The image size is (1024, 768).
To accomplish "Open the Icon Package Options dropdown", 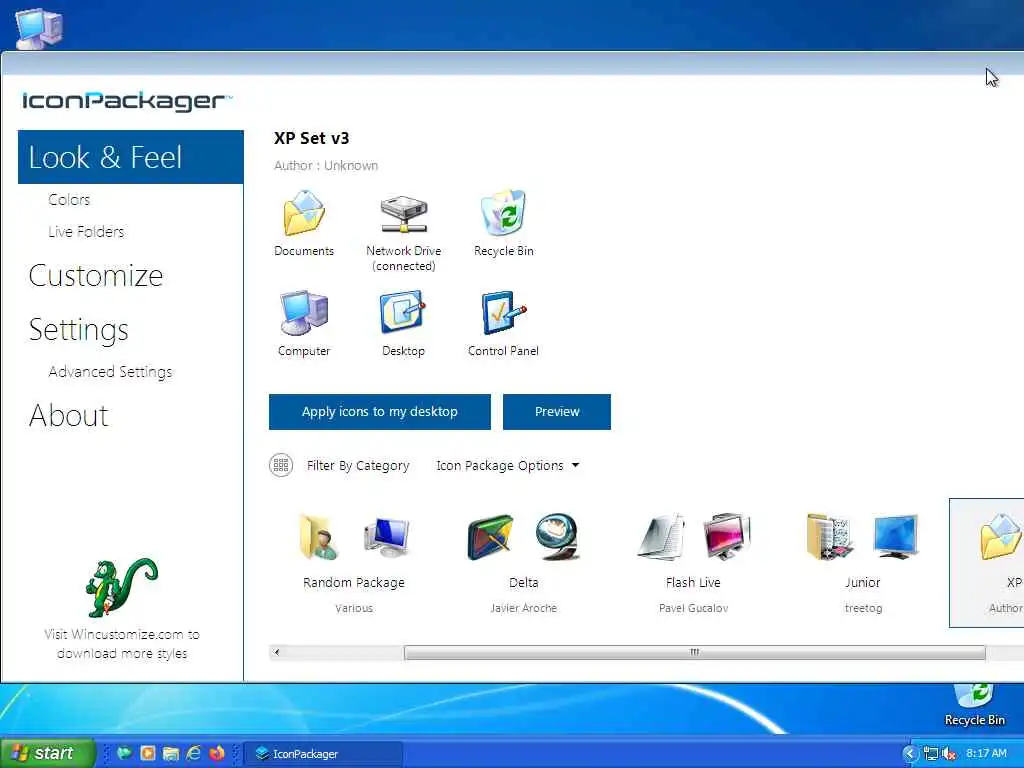I will point(507,466).
